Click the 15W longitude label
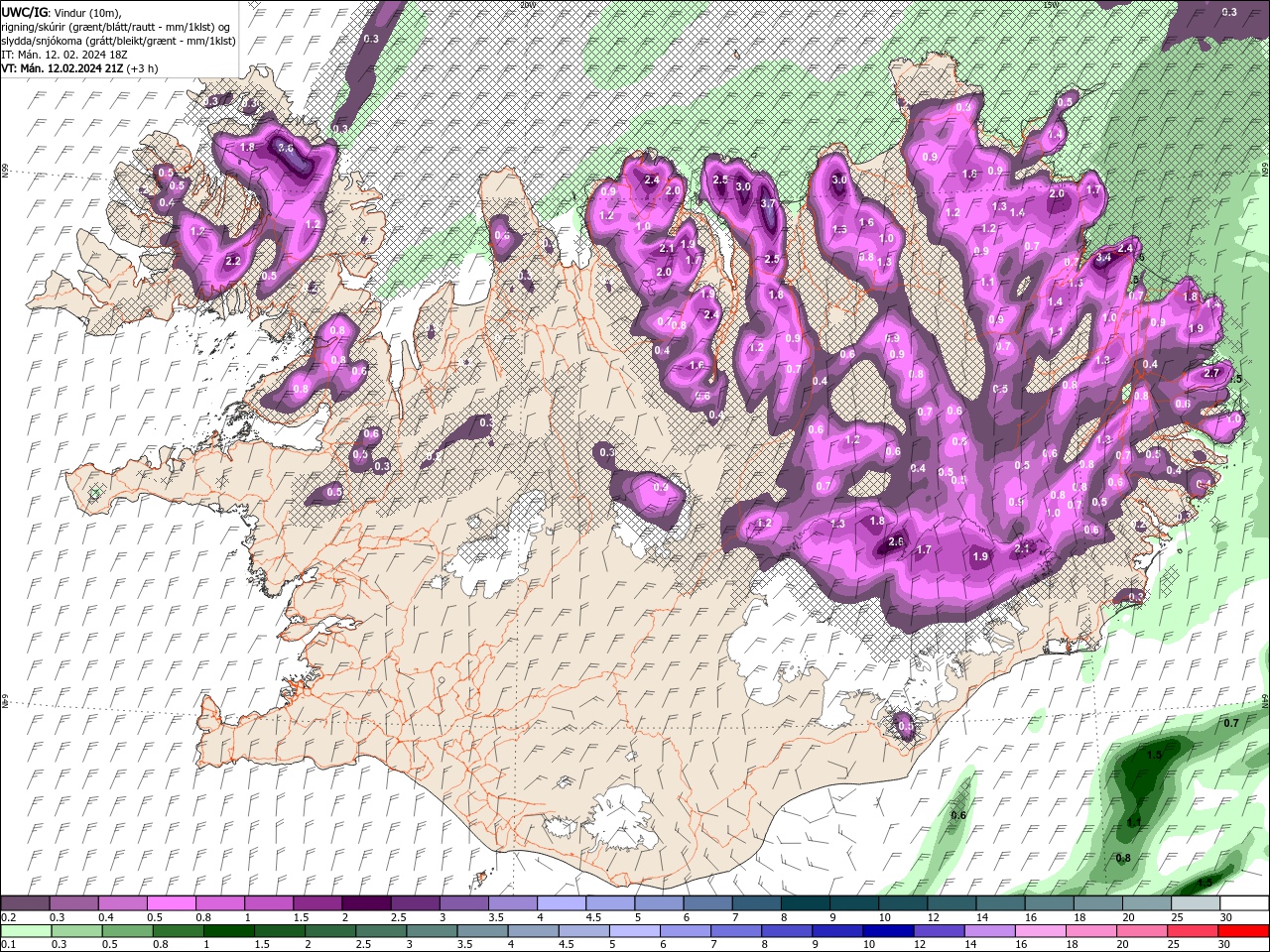This screenshot has width=1270, height=952. [1051, 5]
